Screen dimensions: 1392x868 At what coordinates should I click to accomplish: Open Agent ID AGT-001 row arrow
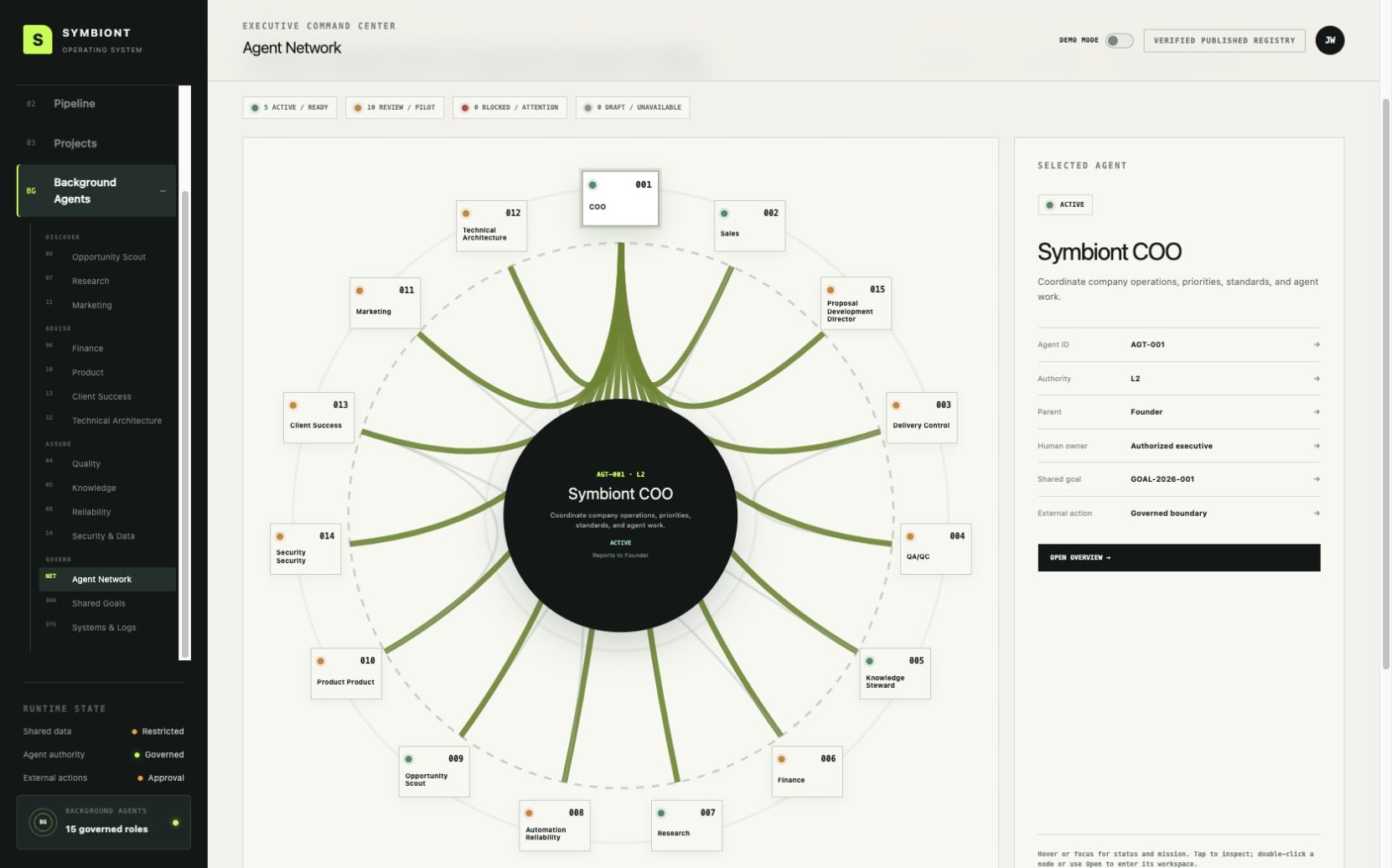coord(1317,344)
